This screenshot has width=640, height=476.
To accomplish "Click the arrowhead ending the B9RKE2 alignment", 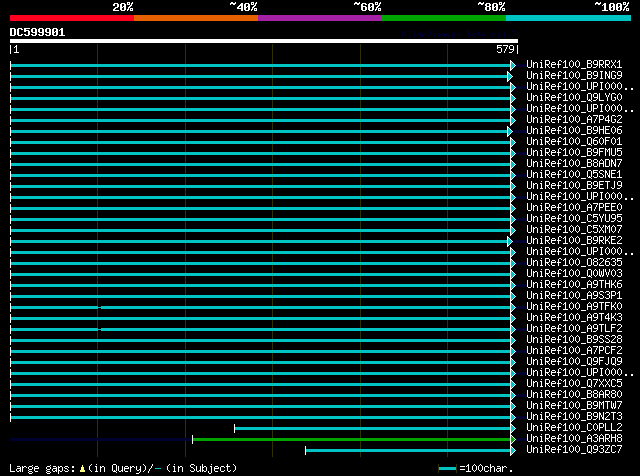I will click(x=510, y=242).
